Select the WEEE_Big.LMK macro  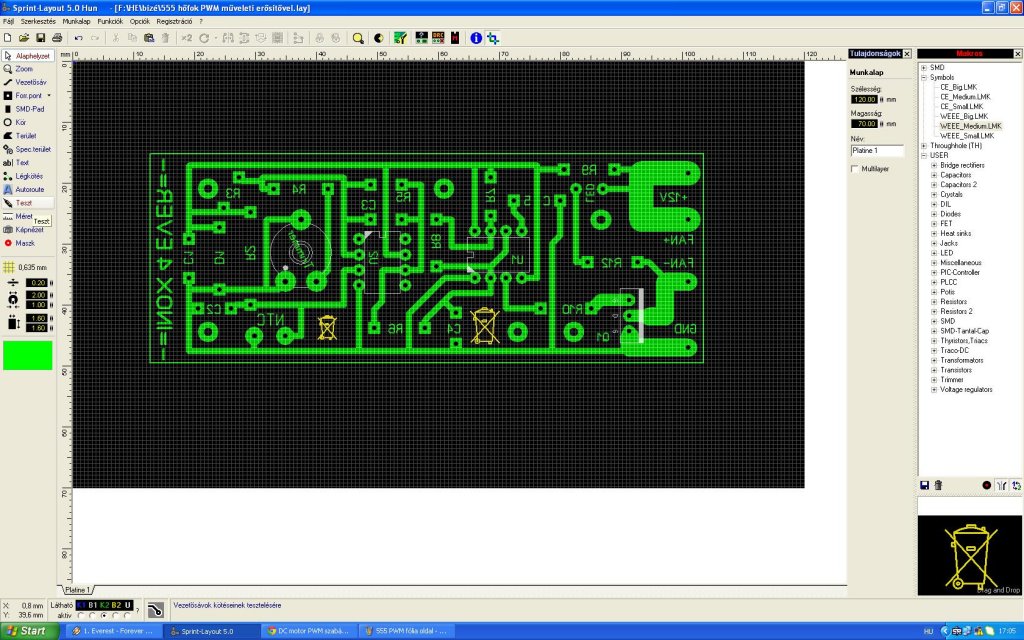click(x=964, y=116)
